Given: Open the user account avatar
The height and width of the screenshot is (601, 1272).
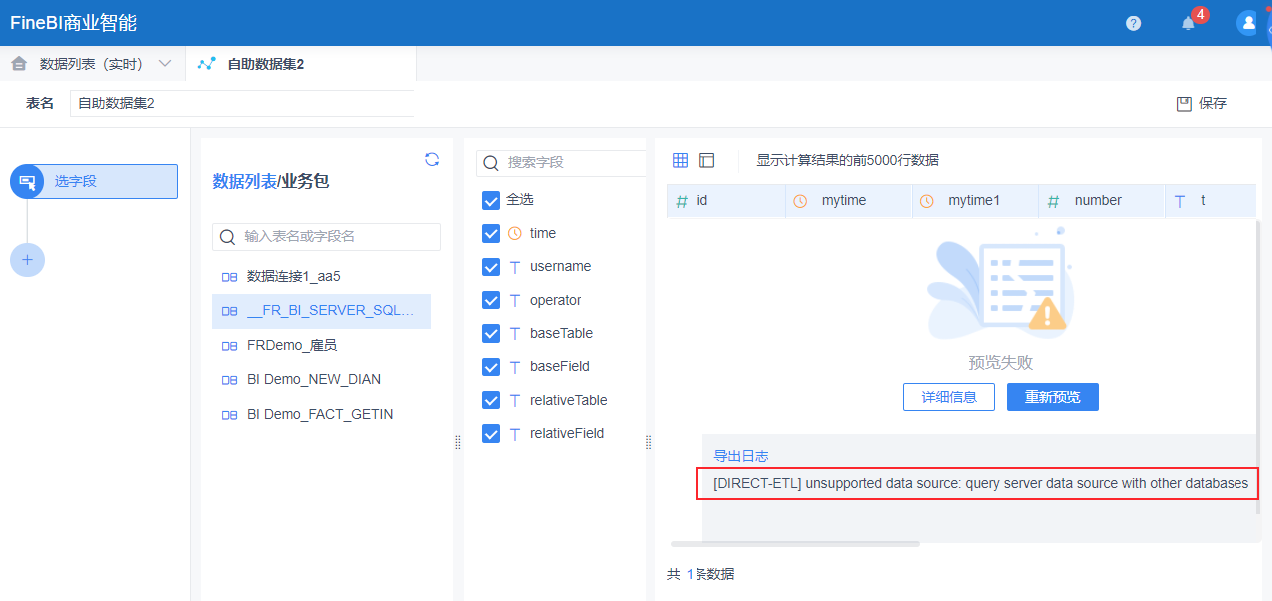Looking at the screenshot, I should click(x=1247, y=23).
